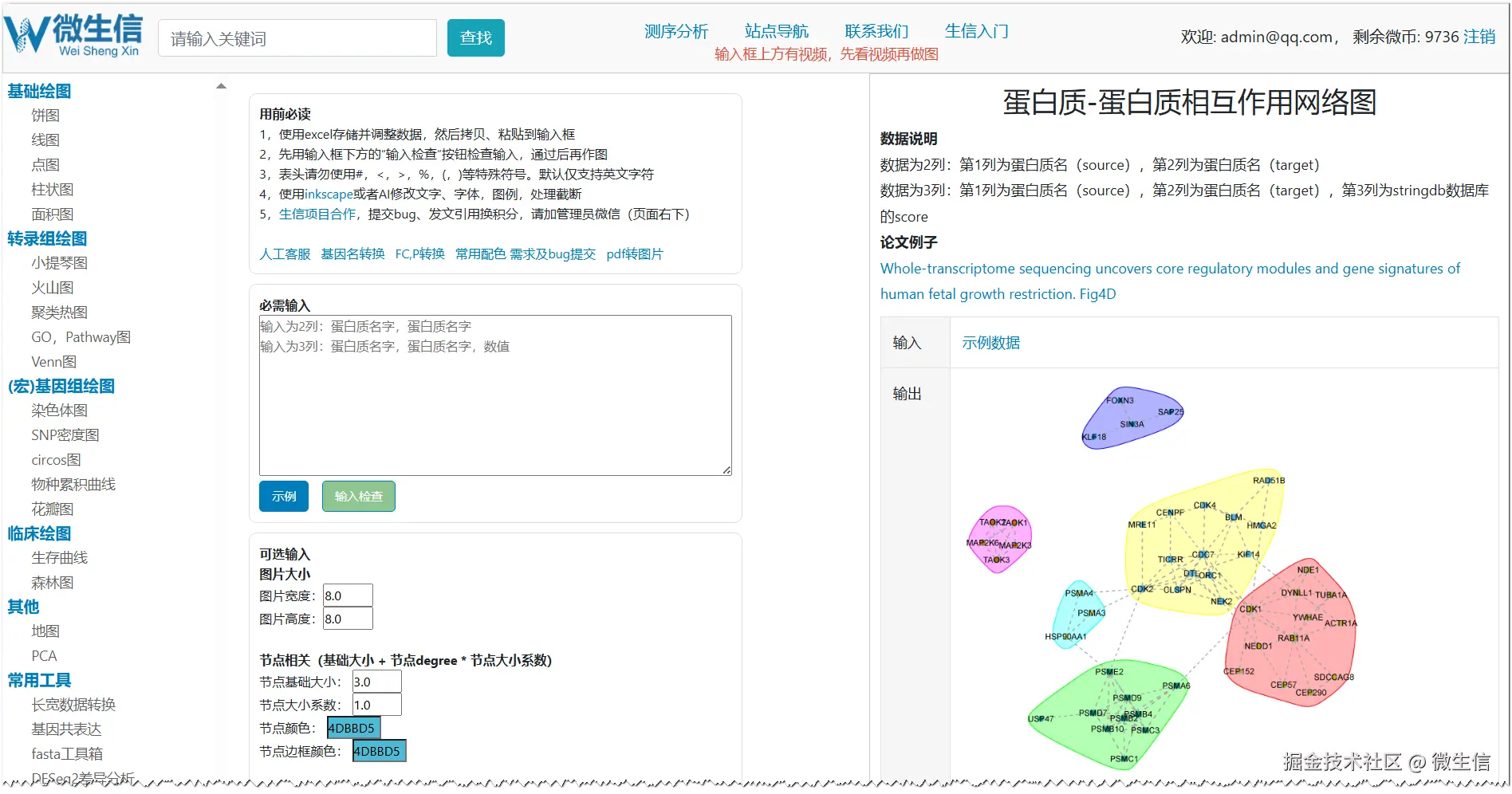
Task: Choose 物种累积曲线 in the sidebar
Action: [73, 485]
